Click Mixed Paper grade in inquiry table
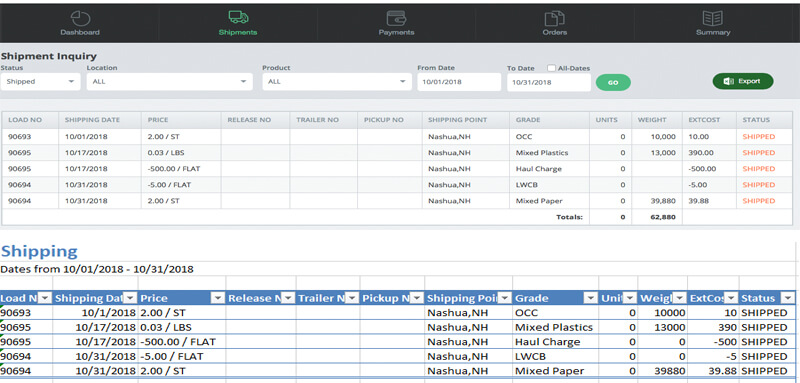 tap(539, 201)
